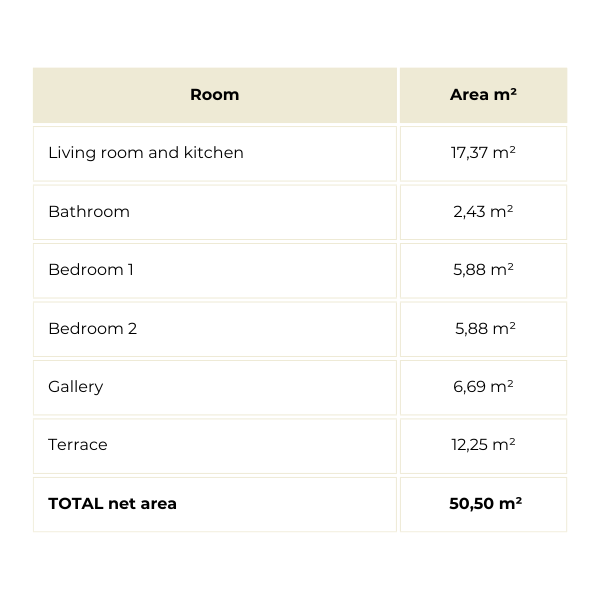Select the 17,37 m² area value
The height and width of the screenshot is (600, 600).
(x=483, y=153)
